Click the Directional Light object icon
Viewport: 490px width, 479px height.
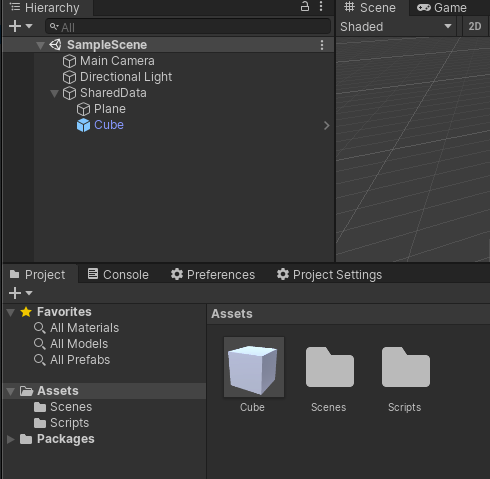click(x=69, y=77)
